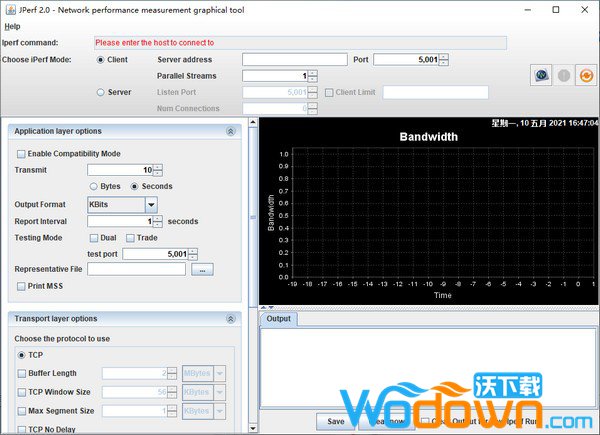This screenshot has width=600, height=435.
Task: Click the Stop iPerf circle icon
Action: coord(563,75)
